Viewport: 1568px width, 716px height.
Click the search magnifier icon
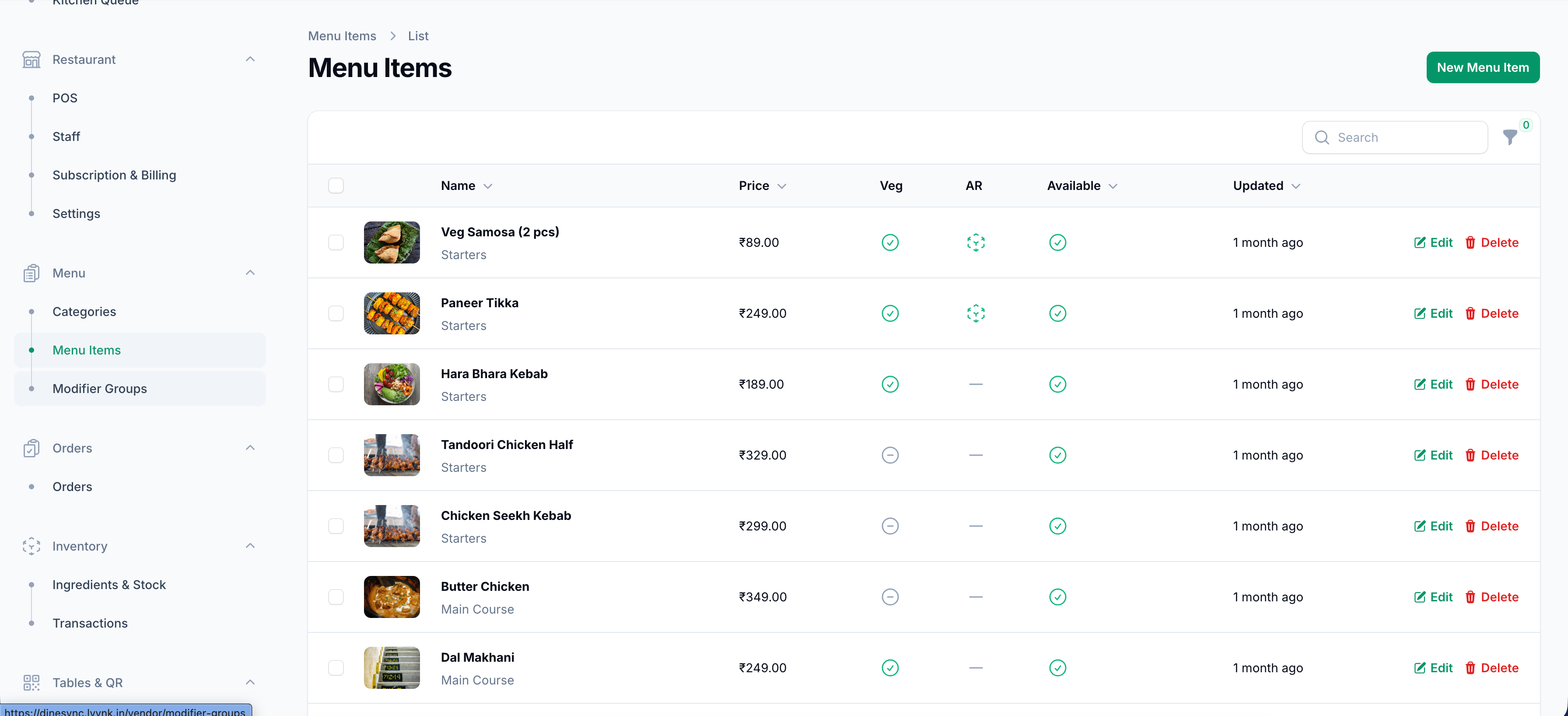point(1322,137)
